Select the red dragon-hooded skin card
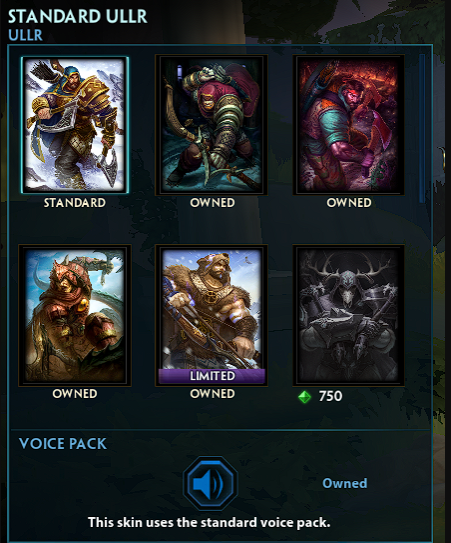This screenshot has height=543, width=451. pyautogui.click(x=74, y=315)
